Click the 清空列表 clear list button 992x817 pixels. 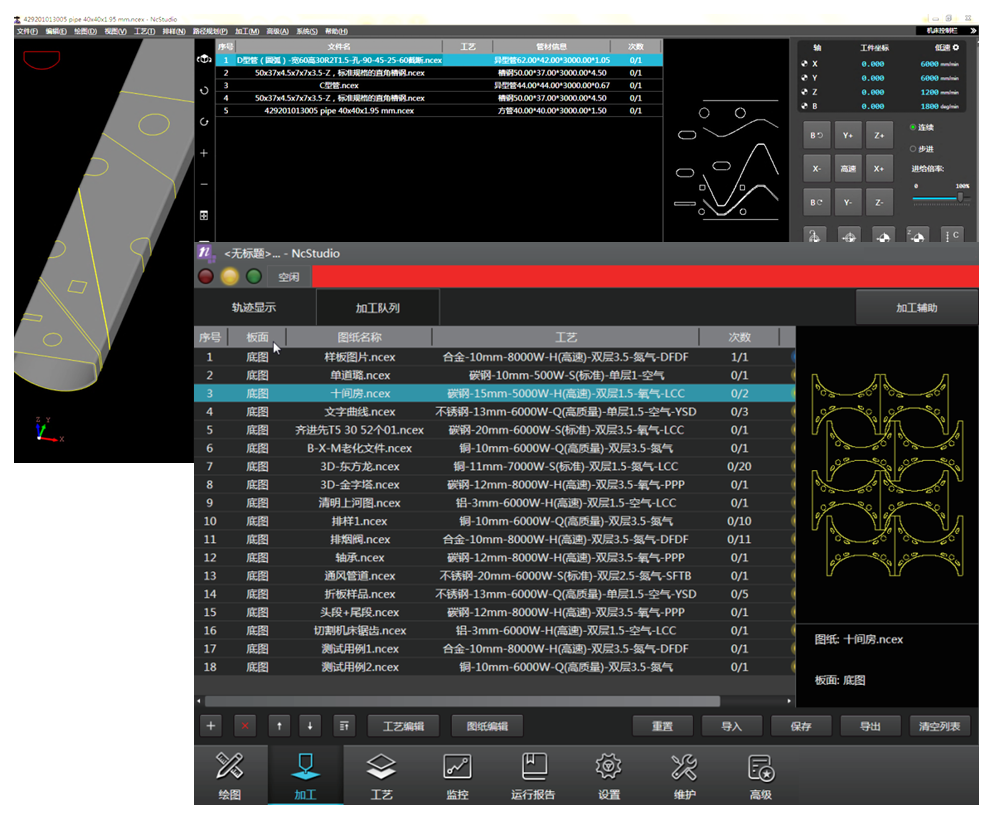tap(939, 726)
